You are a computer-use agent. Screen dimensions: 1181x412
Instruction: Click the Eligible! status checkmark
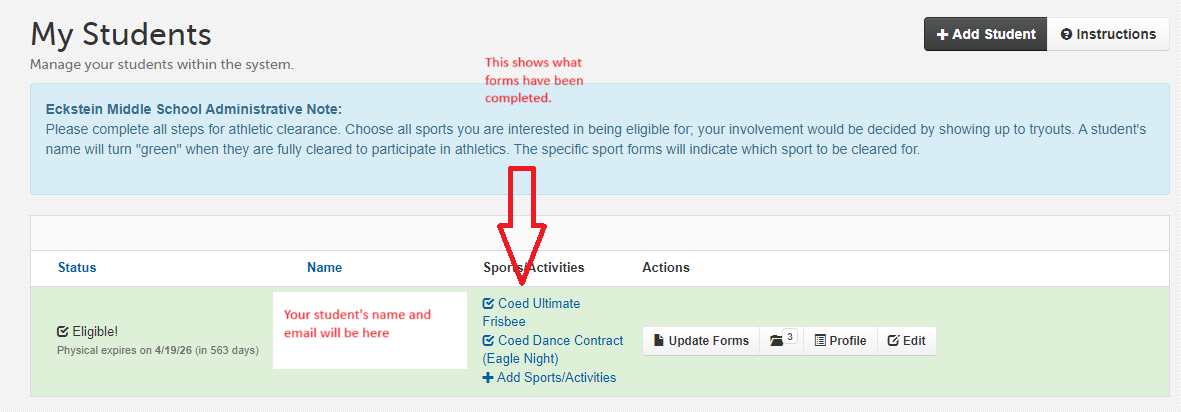[63, 331]
